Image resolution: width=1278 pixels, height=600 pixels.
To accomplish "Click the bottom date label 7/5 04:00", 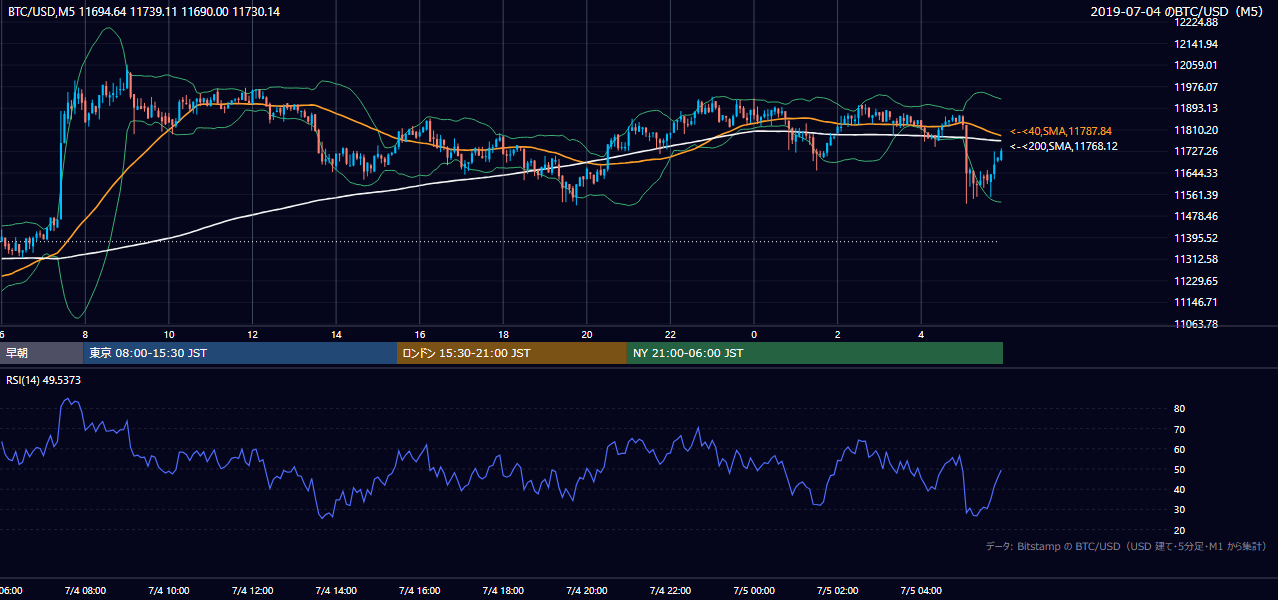I will click(921, 591).
